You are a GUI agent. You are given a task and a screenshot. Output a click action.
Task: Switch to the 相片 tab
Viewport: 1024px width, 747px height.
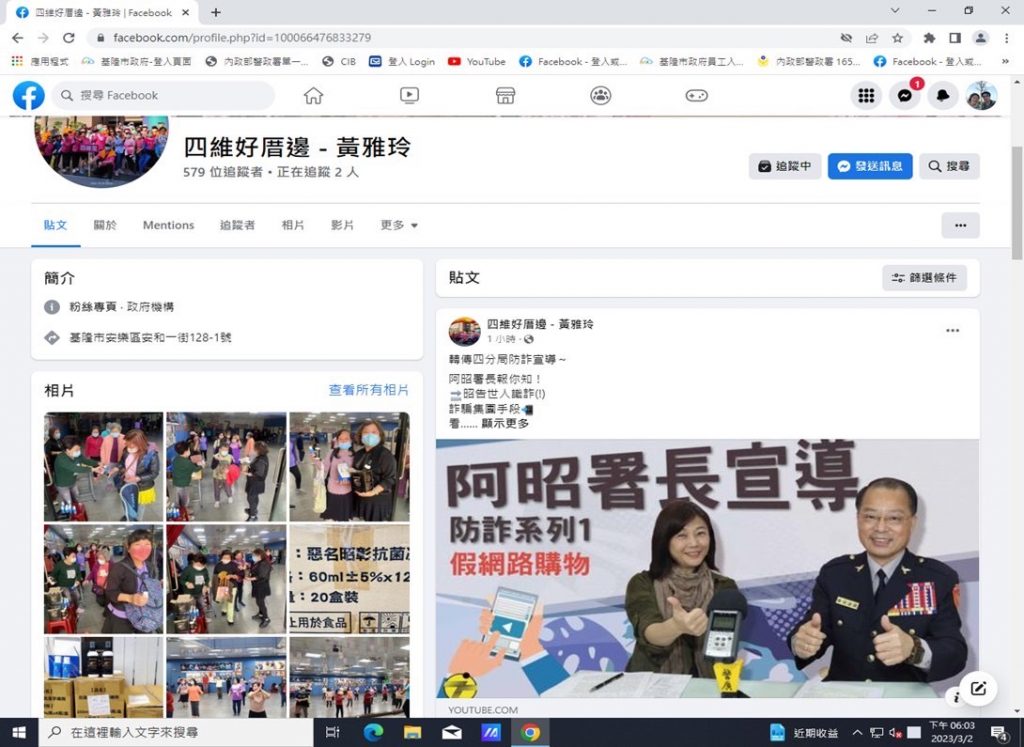[x=293, y=225]
